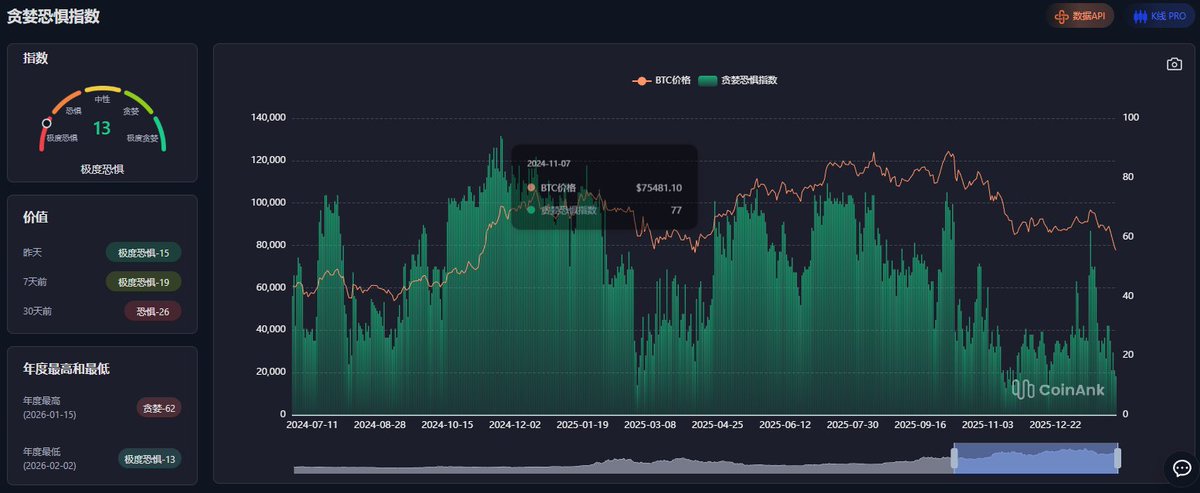Screen dimensions: 1200x493
Task: Select the blue highlighted range in timeline bar
Action: pyautogui.click(x=1035, y=459)
